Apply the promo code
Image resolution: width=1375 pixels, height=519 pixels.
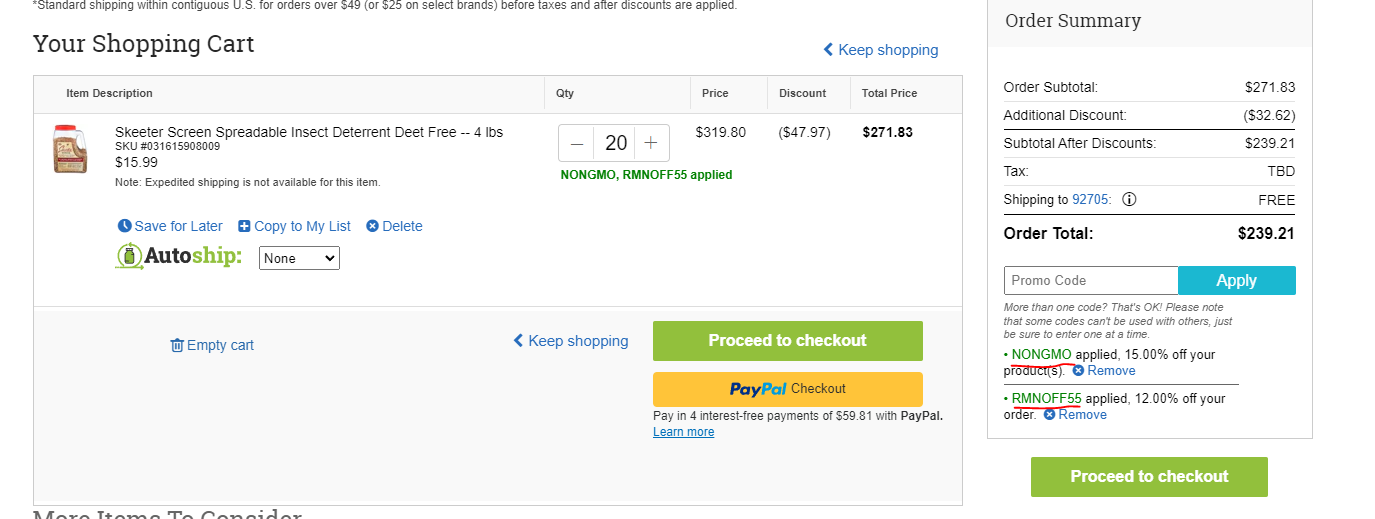point(1237,280)
